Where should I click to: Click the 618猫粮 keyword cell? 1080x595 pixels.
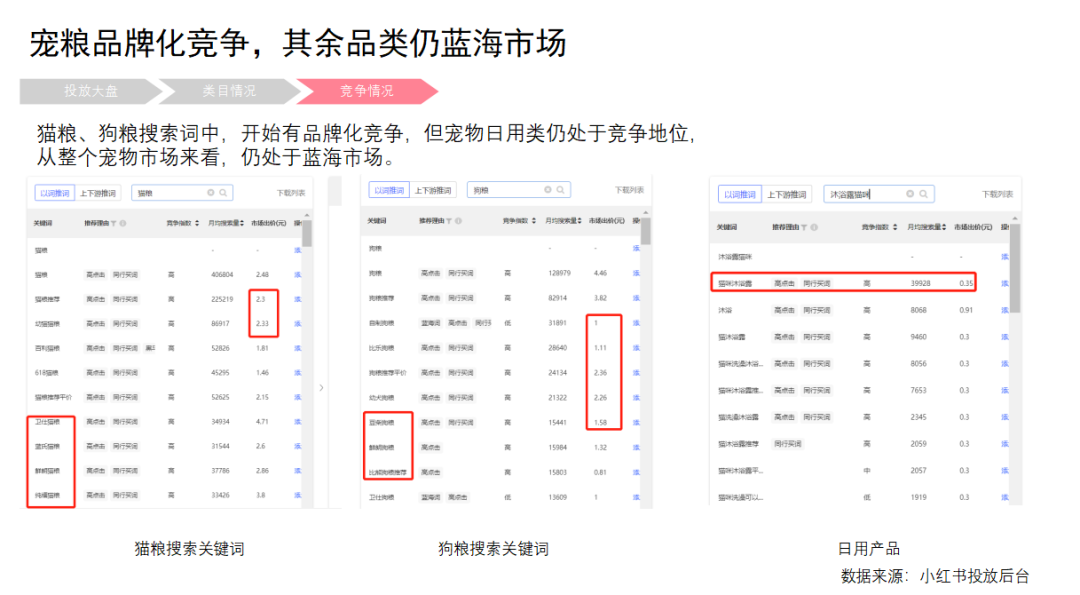(46, 373)
